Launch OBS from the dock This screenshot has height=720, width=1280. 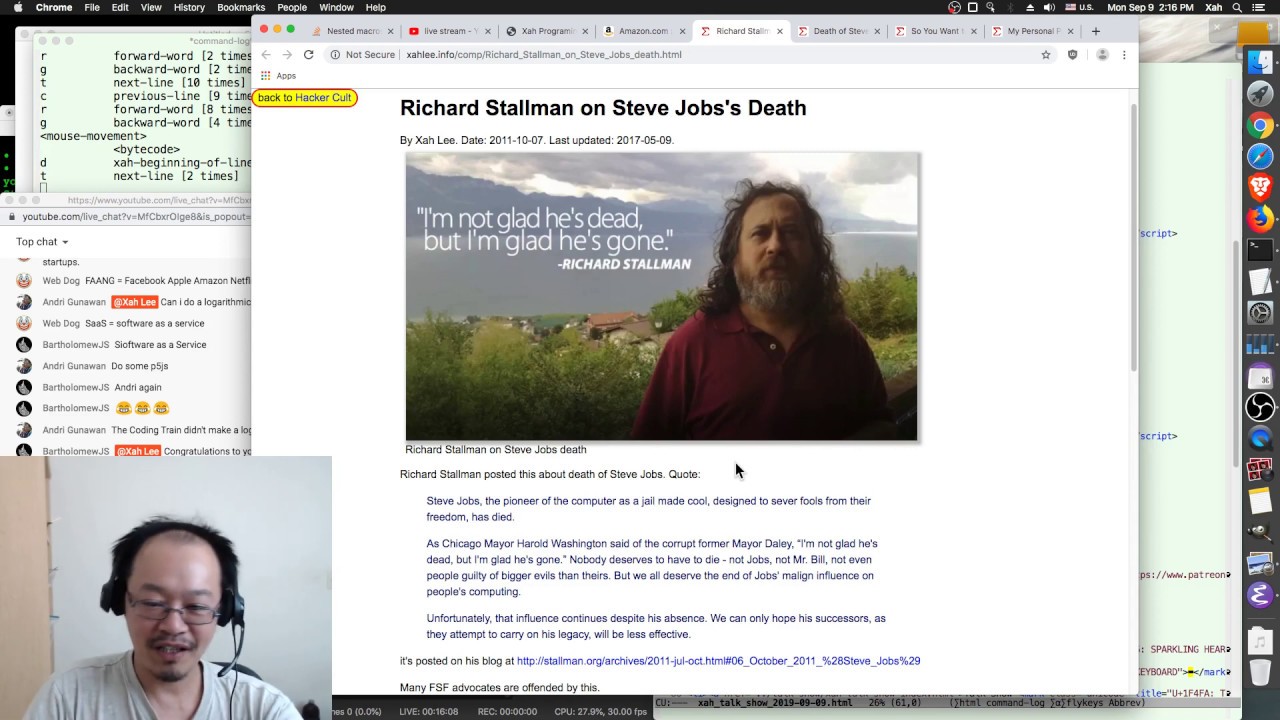point(1259,407)
